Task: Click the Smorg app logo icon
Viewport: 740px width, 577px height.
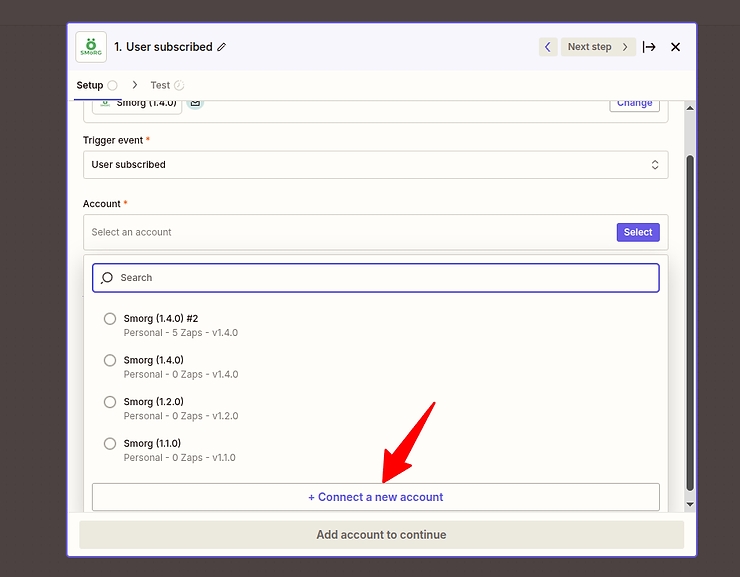Action: pyautogui.click(x=91, y=47)
